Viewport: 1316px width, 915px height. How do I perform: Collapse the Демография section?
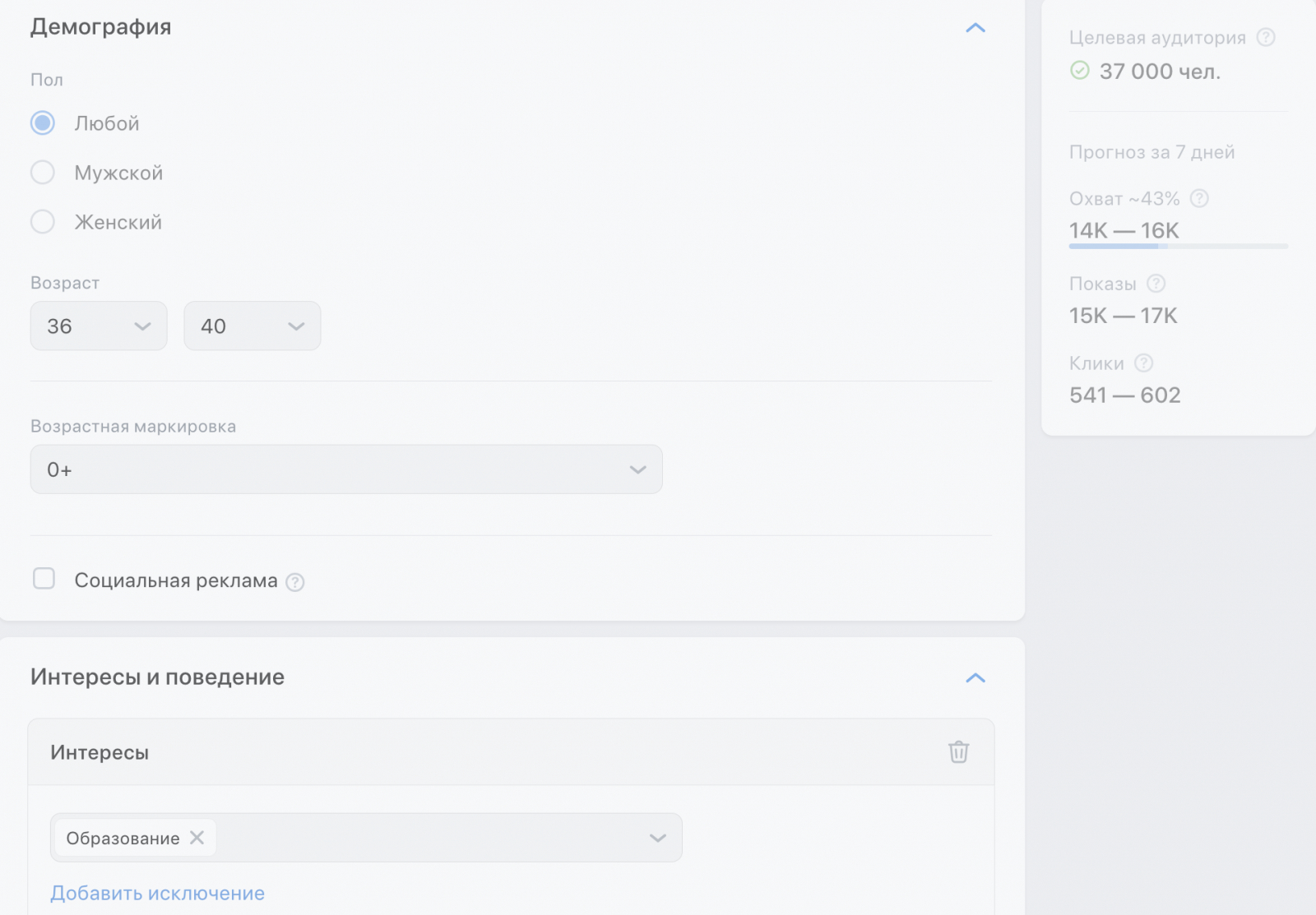coord(975,28)
